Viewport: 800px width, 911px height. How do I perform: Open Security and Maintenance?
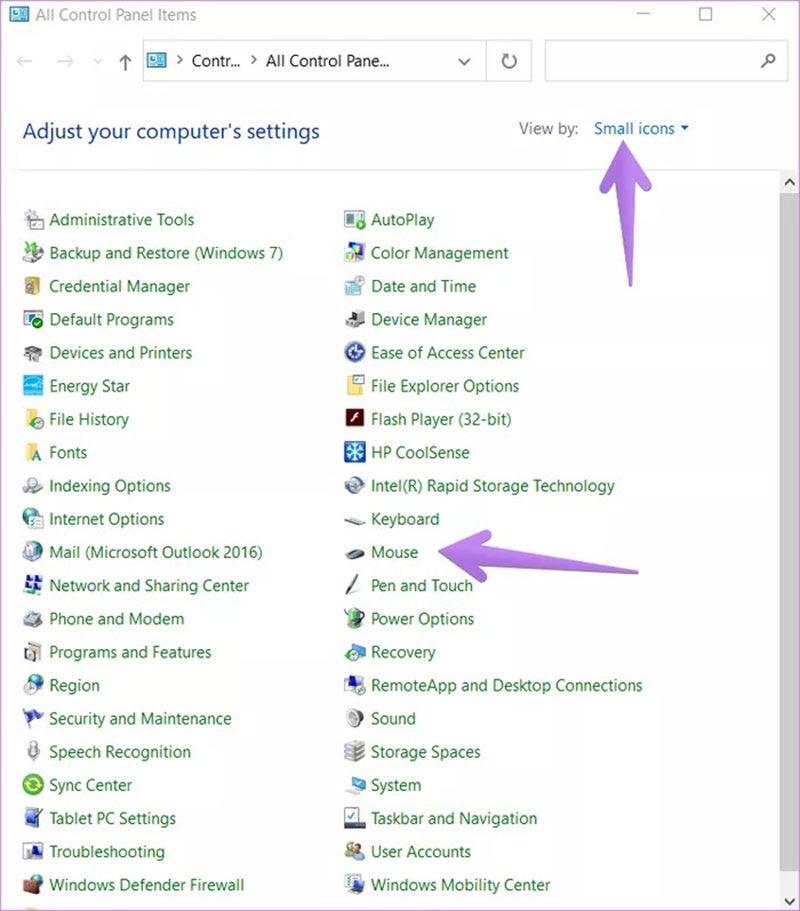point(140,719)
